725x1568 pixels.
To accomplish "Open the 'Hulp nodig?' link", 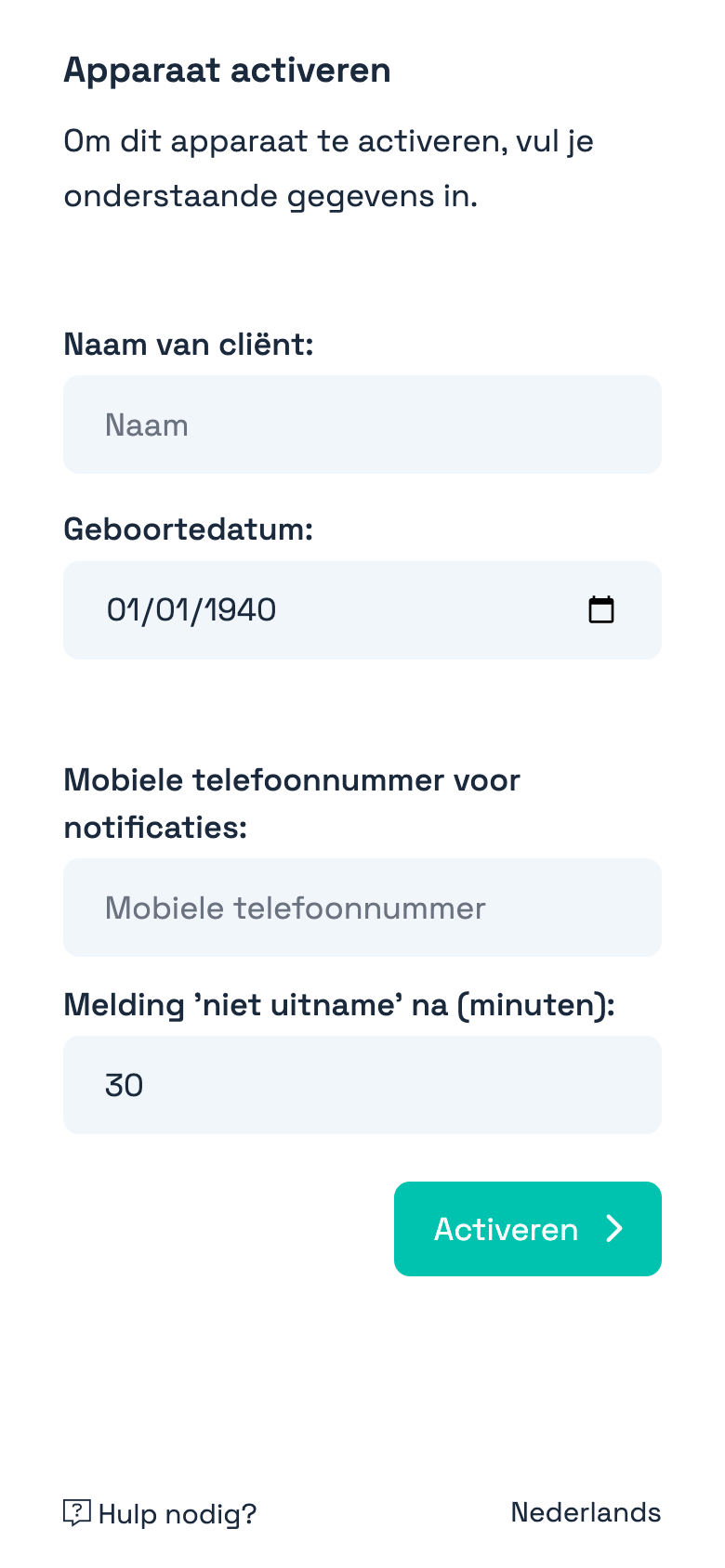I will (177, 1514).
